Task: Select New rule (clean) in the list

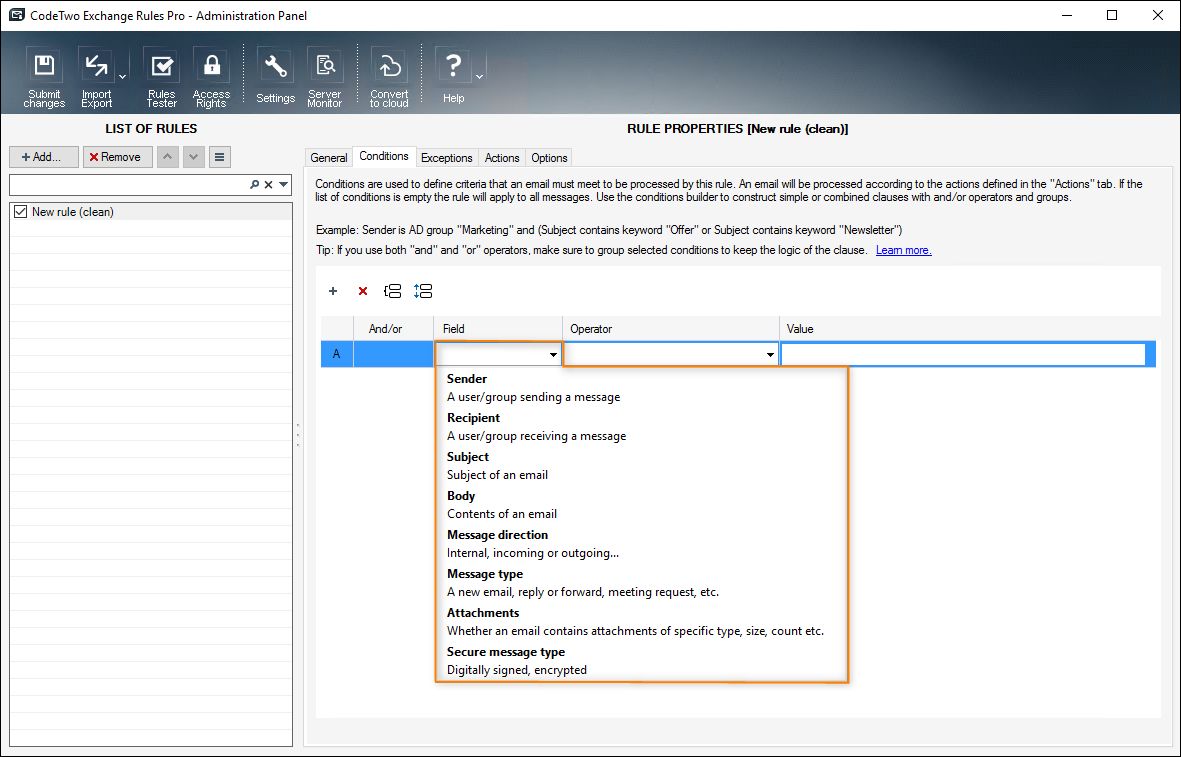Action: click(151, 212)
